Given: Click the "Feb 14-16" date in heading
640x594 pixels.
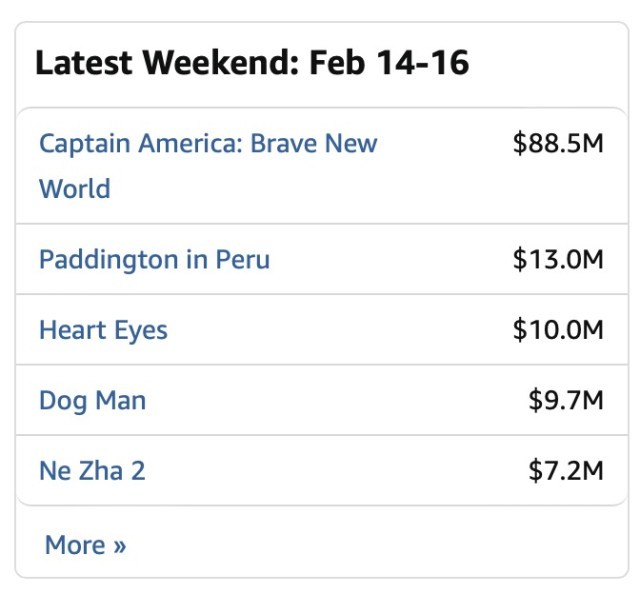Looking at the screenshot, I should pos(389,63).
